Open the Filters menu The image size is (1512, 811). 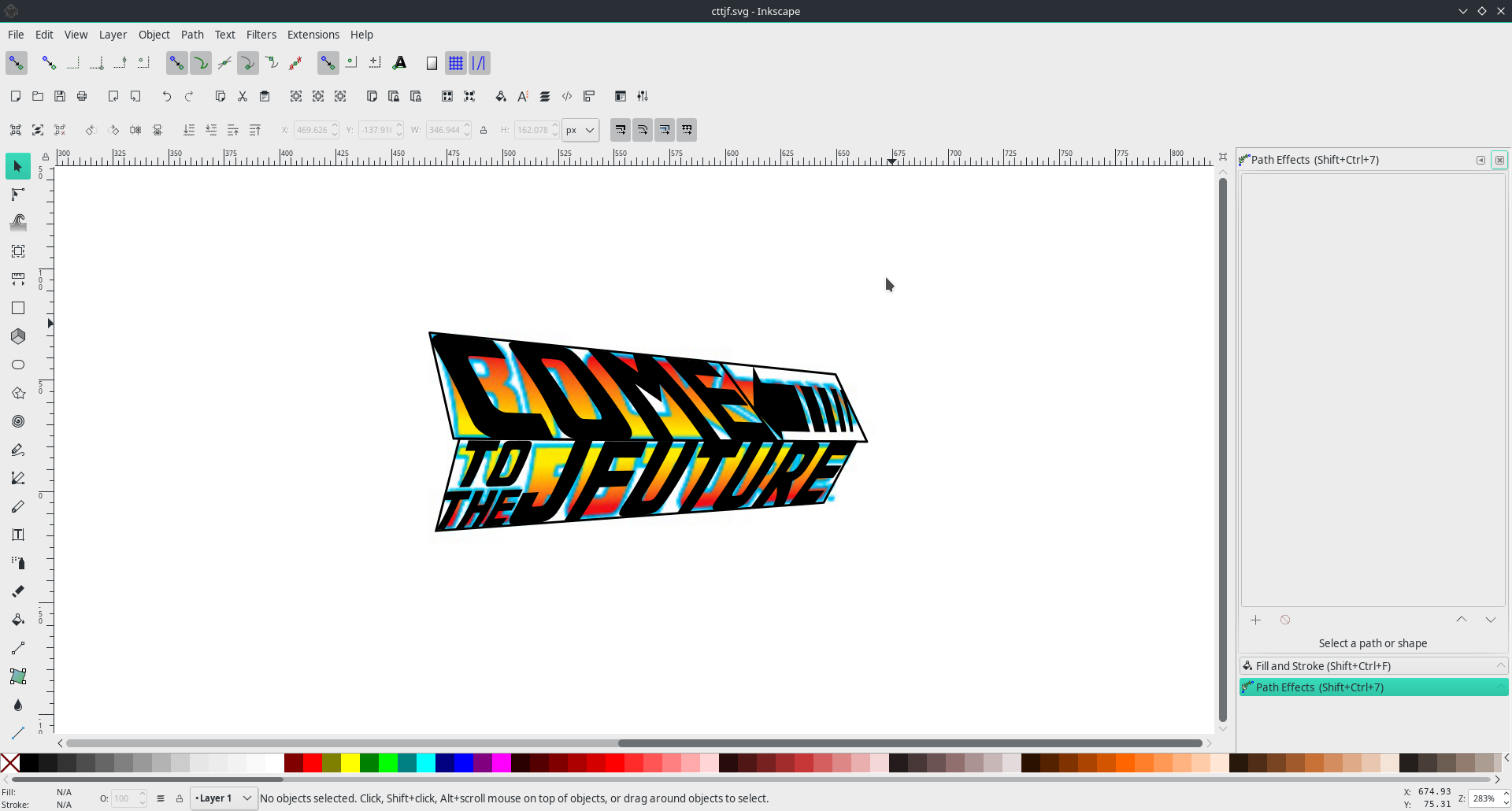pos(261,35)
